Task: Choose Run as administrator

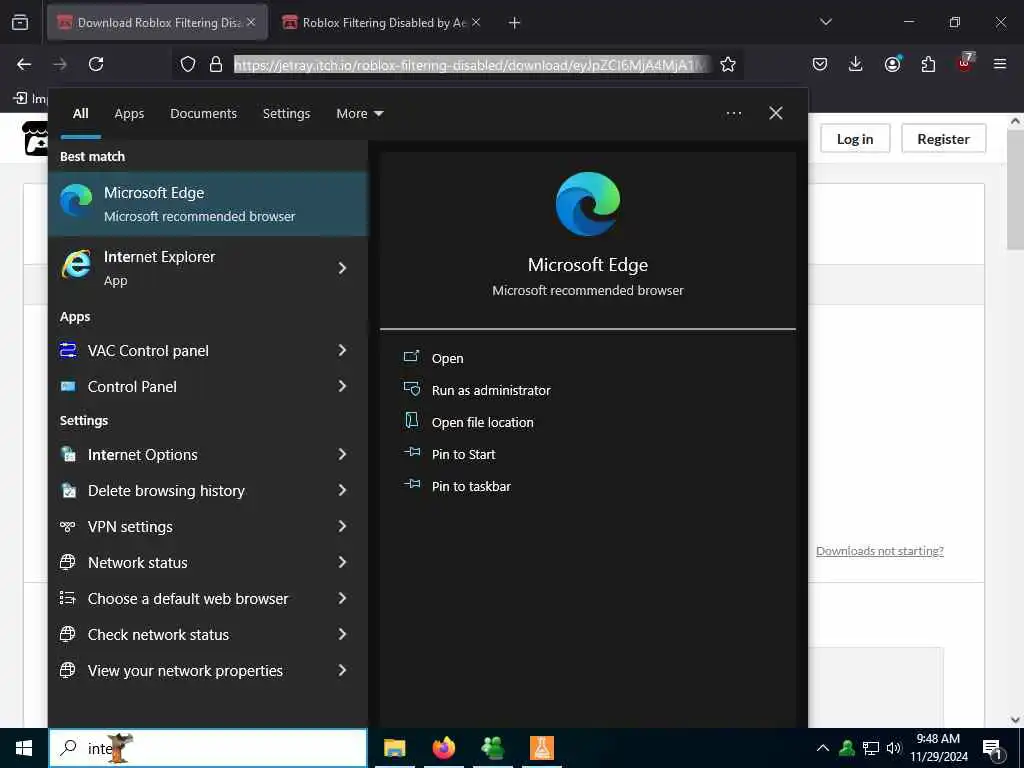Action: point(477,391)
